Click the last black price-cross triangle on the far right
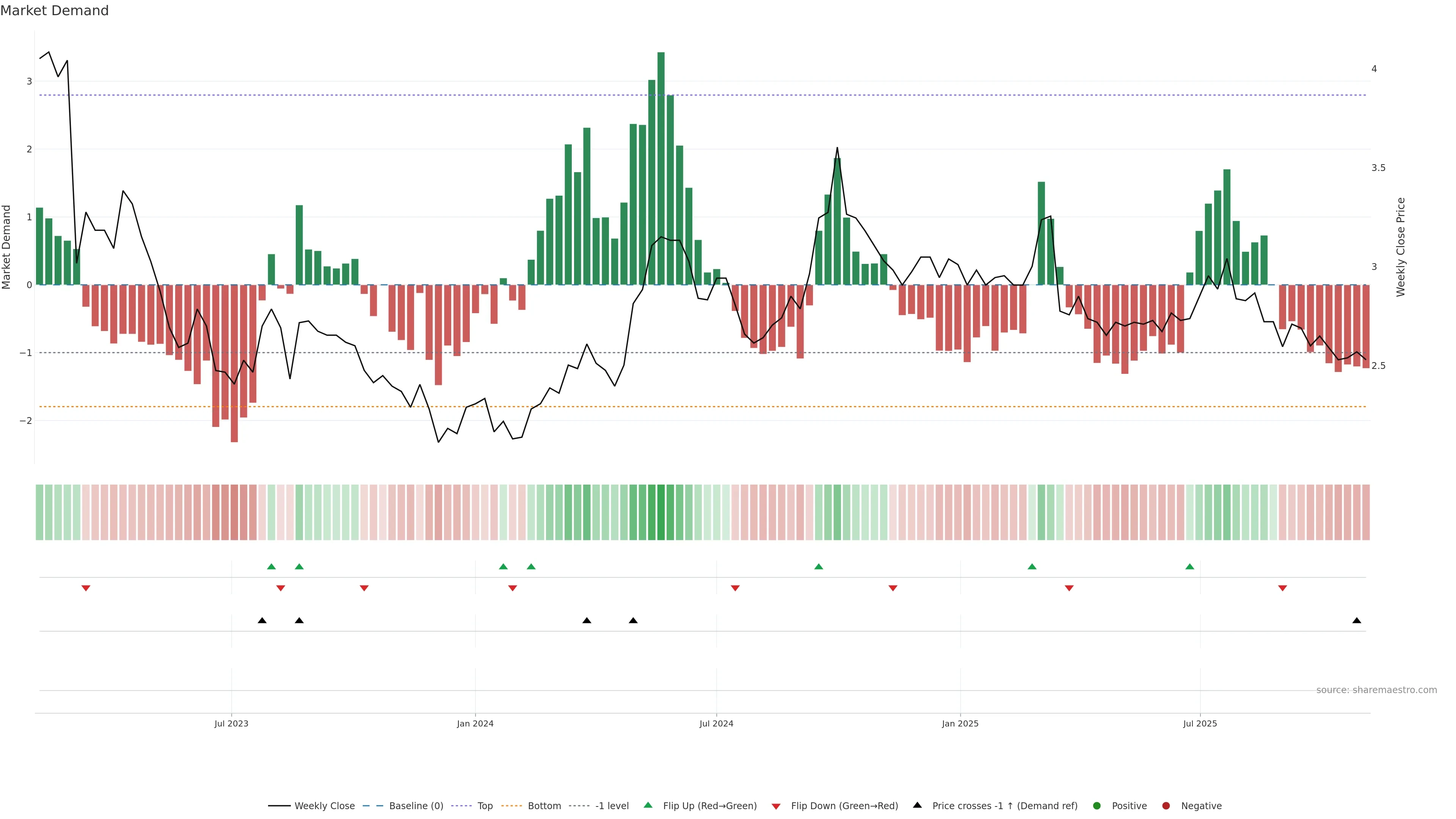This screenshot has width=1456, height=819. tap(1357, 621)
